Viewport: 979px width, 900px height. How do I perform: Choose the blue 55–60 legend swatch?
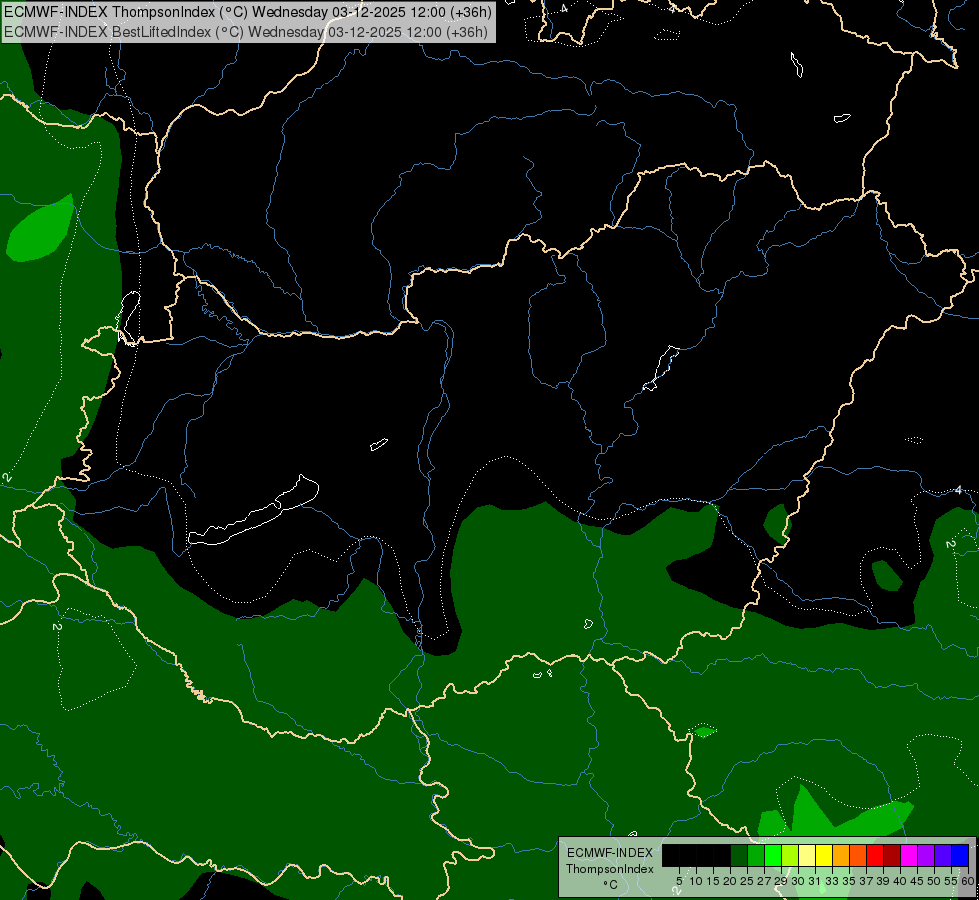coord(960,855)
